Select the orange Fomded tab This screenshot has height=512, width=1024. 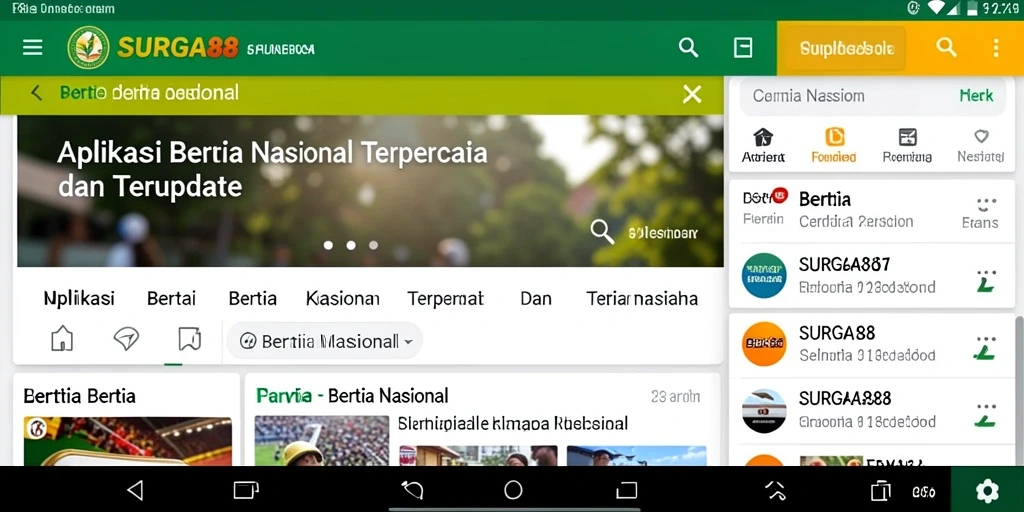[x=834, y=145]
